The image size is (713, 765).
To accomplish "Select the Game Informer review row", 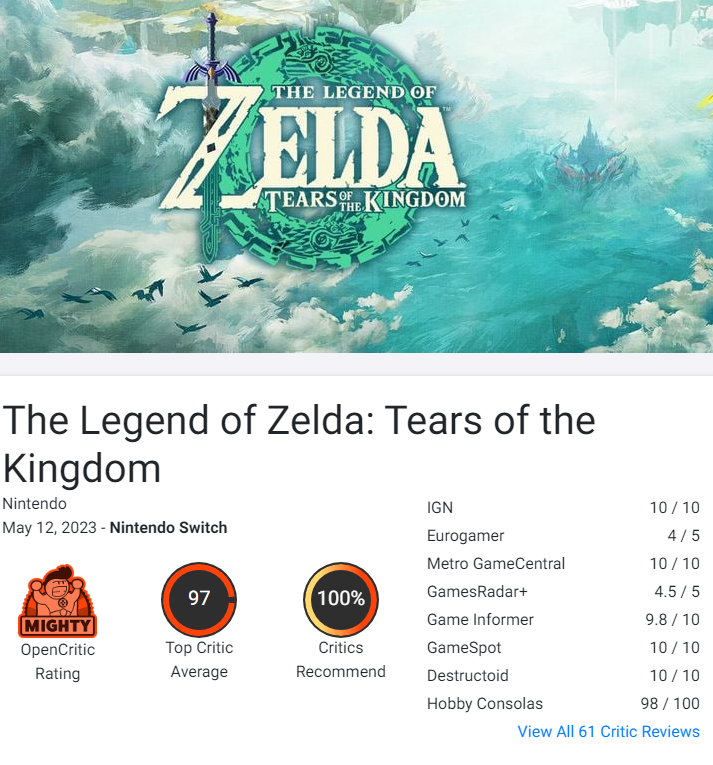I will [x=563, y=620].
